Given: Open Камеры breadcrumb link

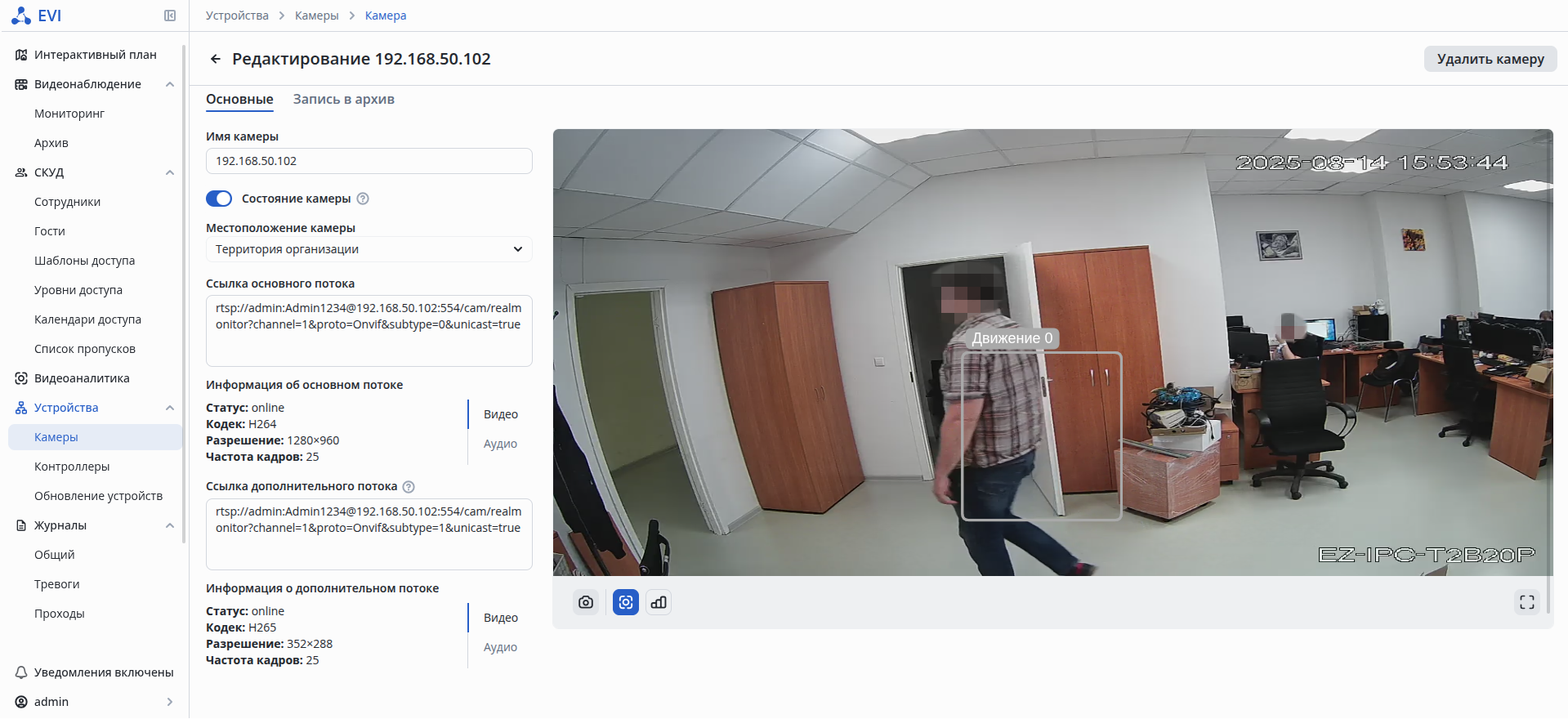Looking at the screenshot, I should pos(317,16).
